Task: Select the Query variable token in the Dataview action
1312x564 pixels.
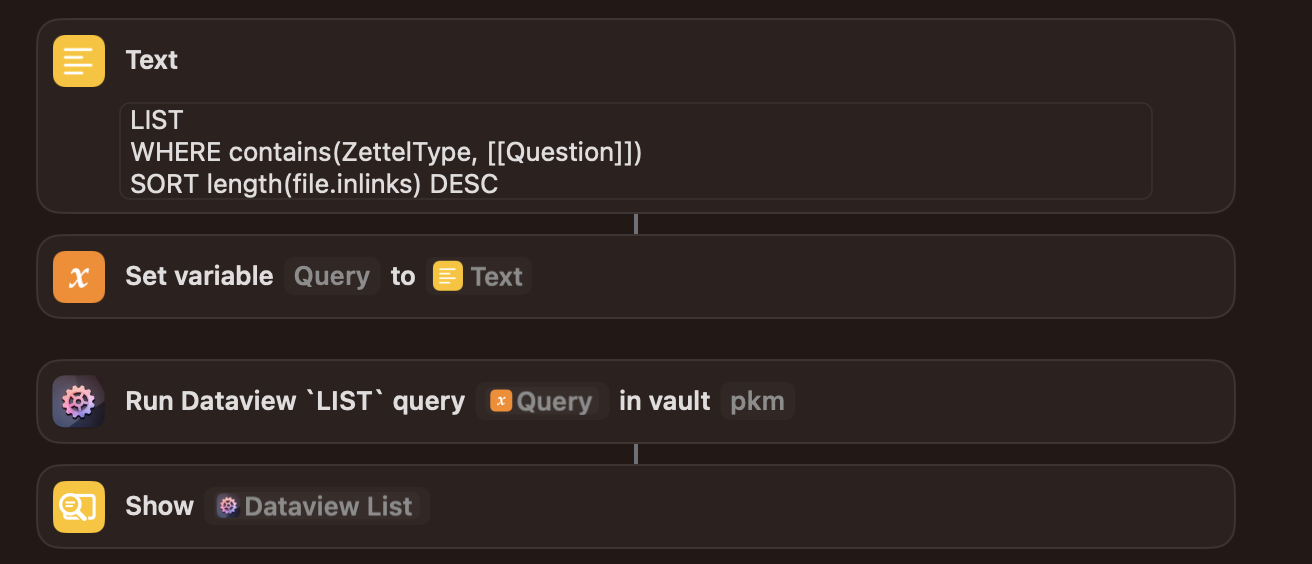Action: point(542,401)
